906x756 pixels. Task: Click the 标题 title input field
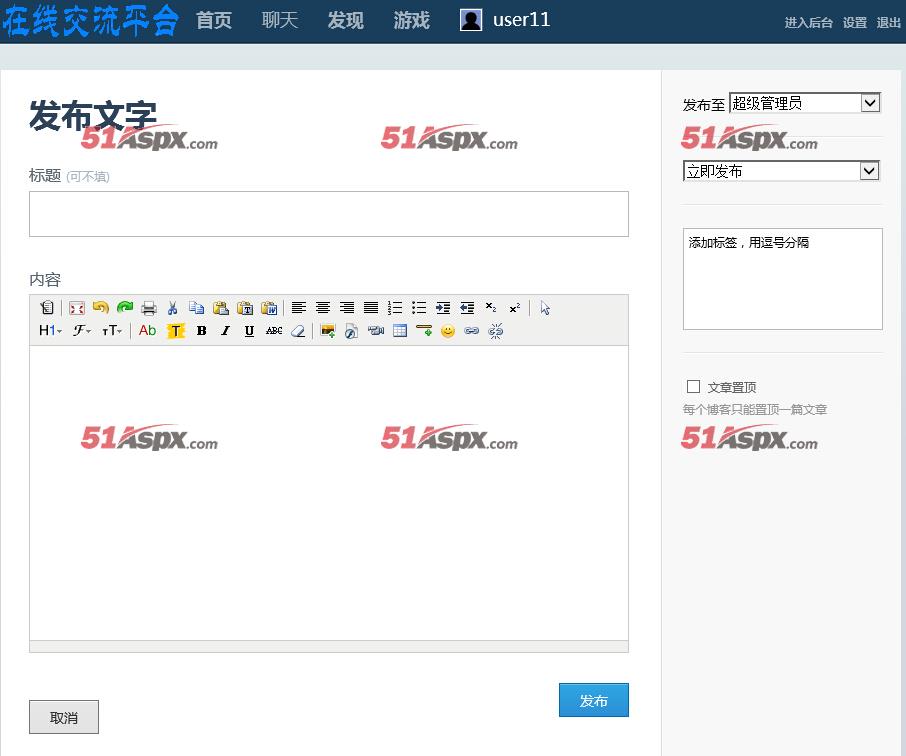[328, 213]
